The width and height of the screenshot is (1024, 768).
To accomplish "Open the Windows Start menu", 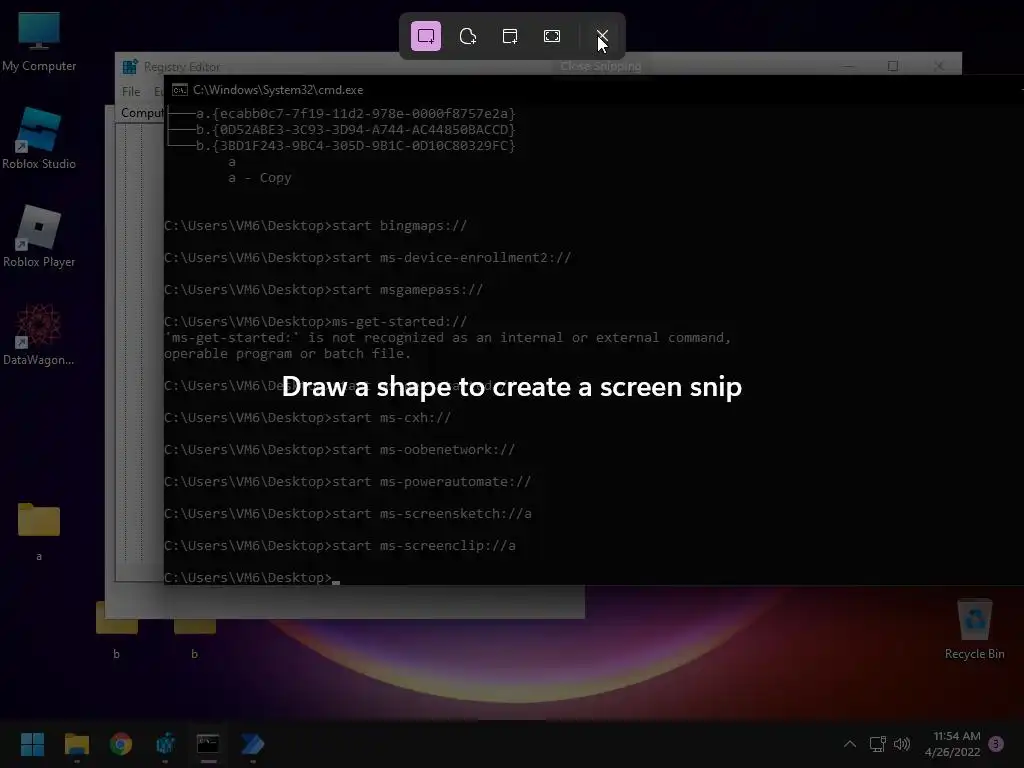I will pyautogui.click(x=32, y=744).
